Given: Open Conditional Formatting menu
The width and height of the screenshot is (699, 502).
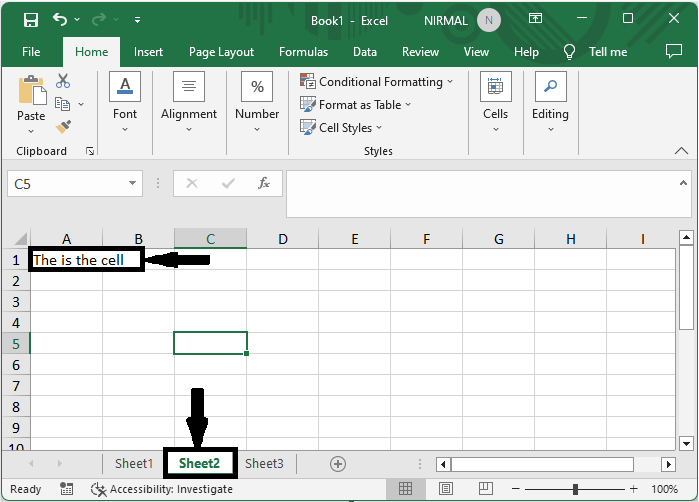Looking at the screenshot, I should pyautogui.click(x=377, y=82).
